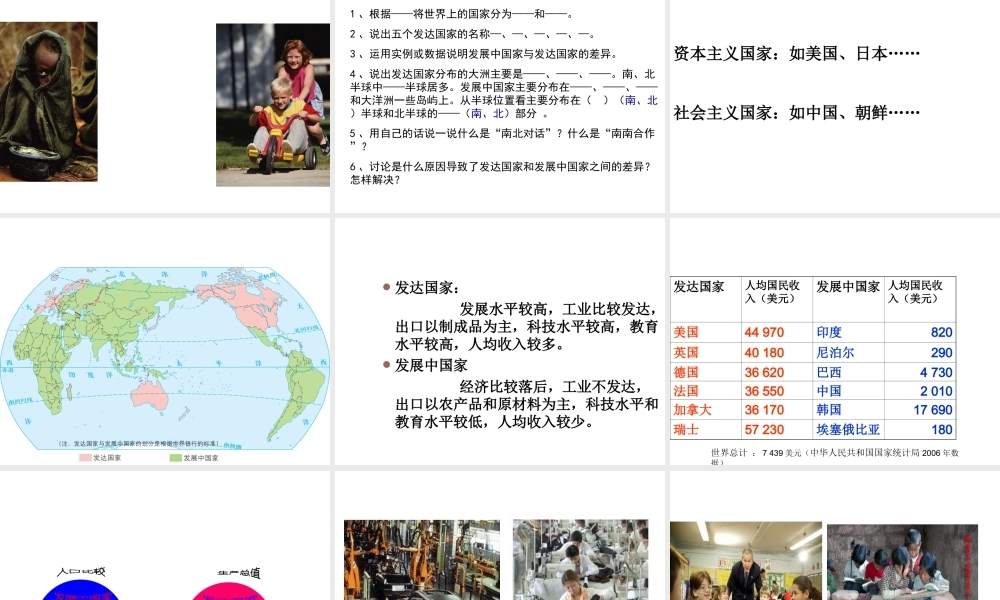Click the value 17 690 in the table
Screen dimensions: 1000x600
(933, 410)
